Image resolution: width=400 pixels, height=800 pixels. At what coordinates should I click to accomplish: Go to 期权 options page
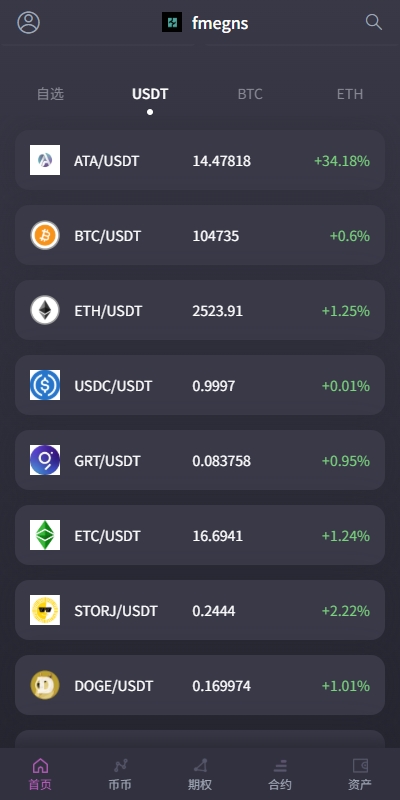click(200, 774)
